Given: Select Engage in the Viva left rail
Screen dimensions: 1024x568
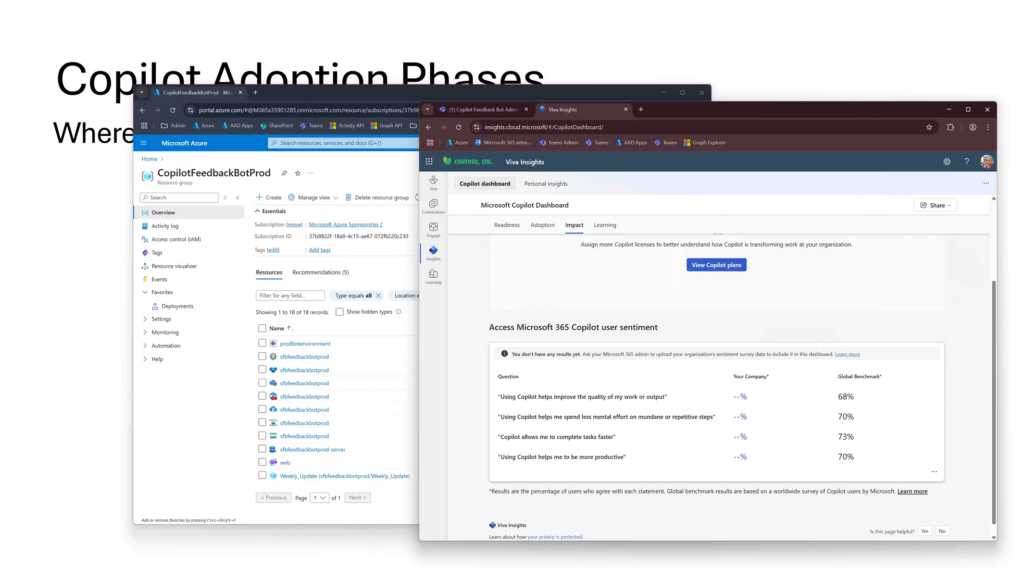Looking at the screenshot, I should tap(433, 230).
